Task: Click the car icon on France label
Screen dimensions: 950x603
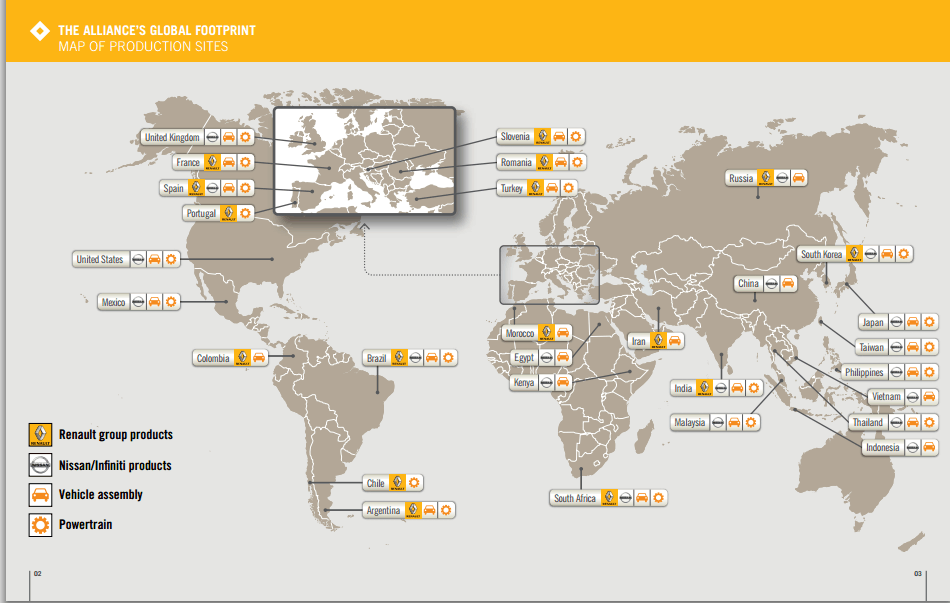Action: (228, 162)
